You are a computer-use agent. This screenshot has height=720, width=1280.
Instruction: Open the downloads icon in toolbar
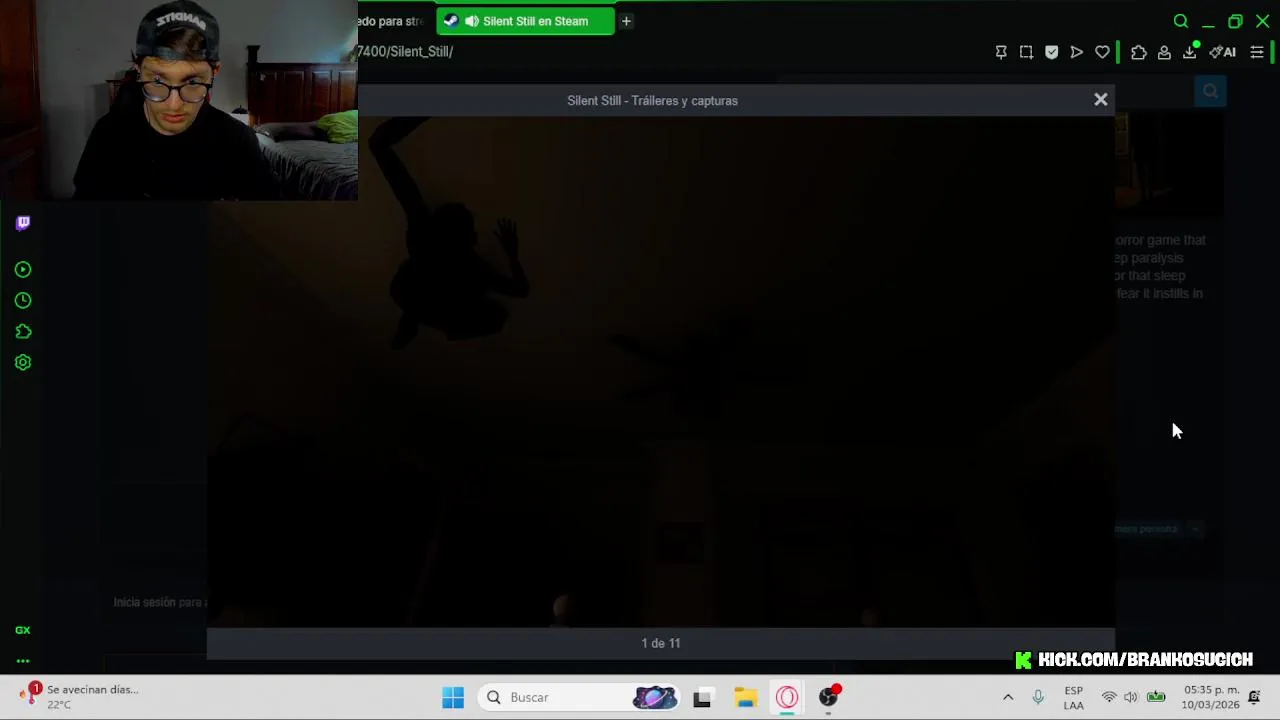(1190, 52)
